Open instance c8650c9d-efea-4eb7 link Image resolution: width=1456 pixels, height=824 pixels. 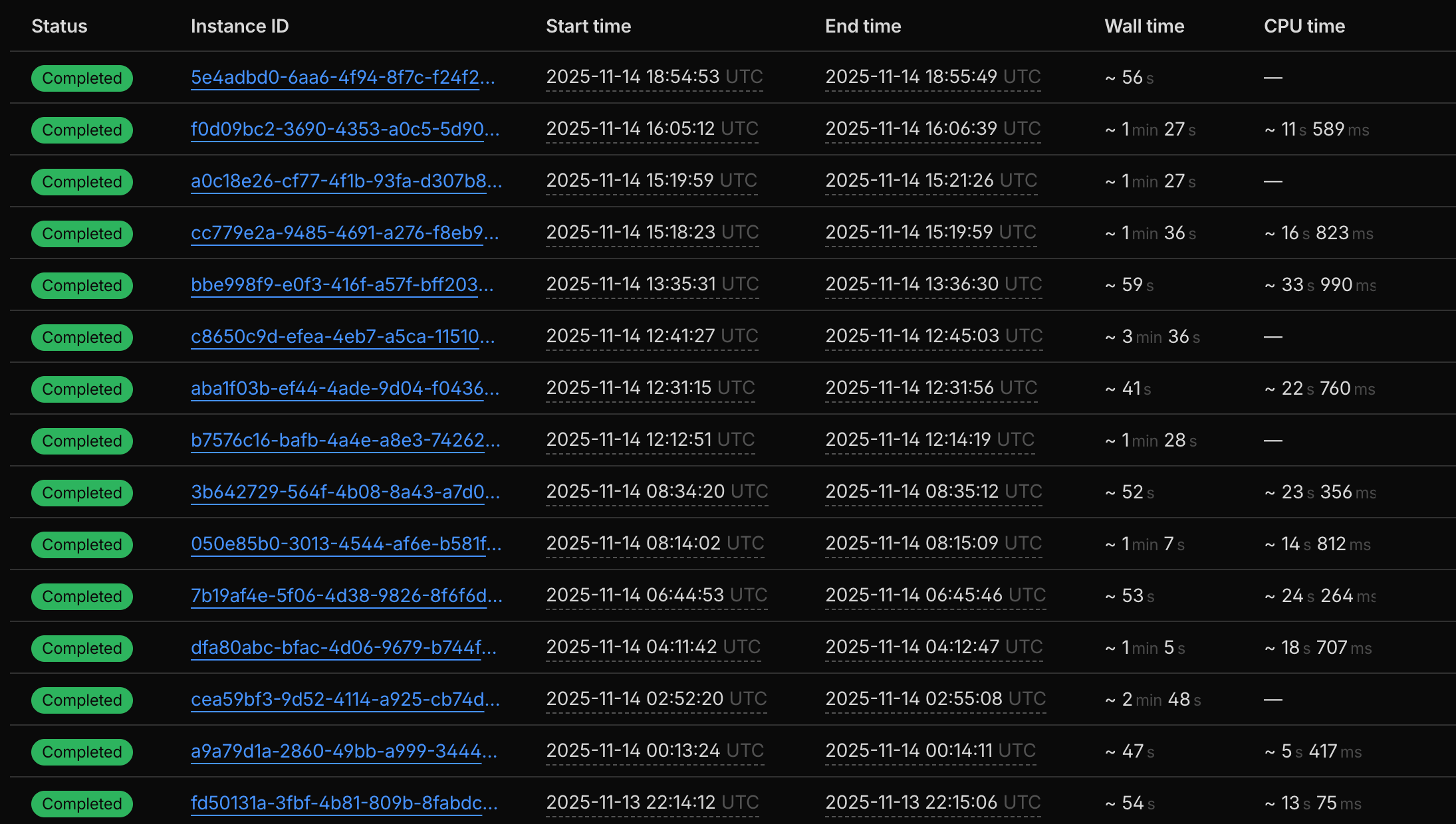pyautogui.click(x=342, y=337)
